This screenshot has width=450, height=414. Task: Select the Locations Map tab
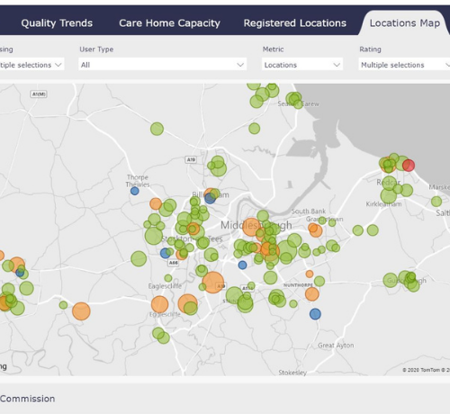coord(405,23)
